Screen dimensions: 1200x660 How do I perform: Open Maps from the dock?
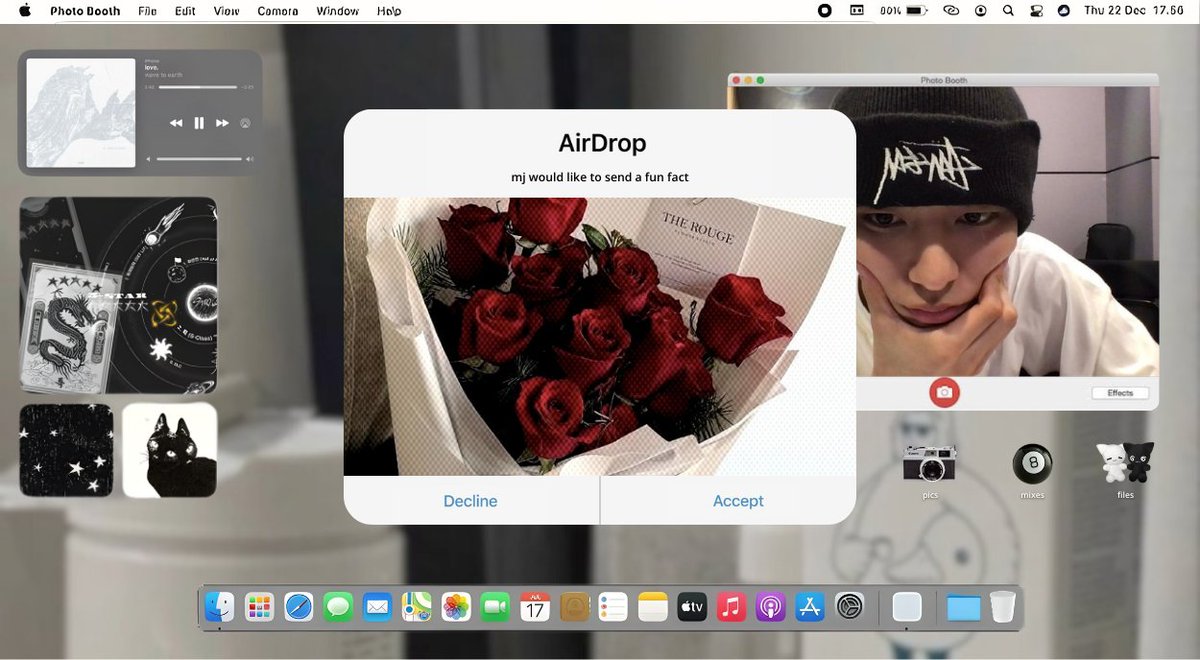(417, 606)
